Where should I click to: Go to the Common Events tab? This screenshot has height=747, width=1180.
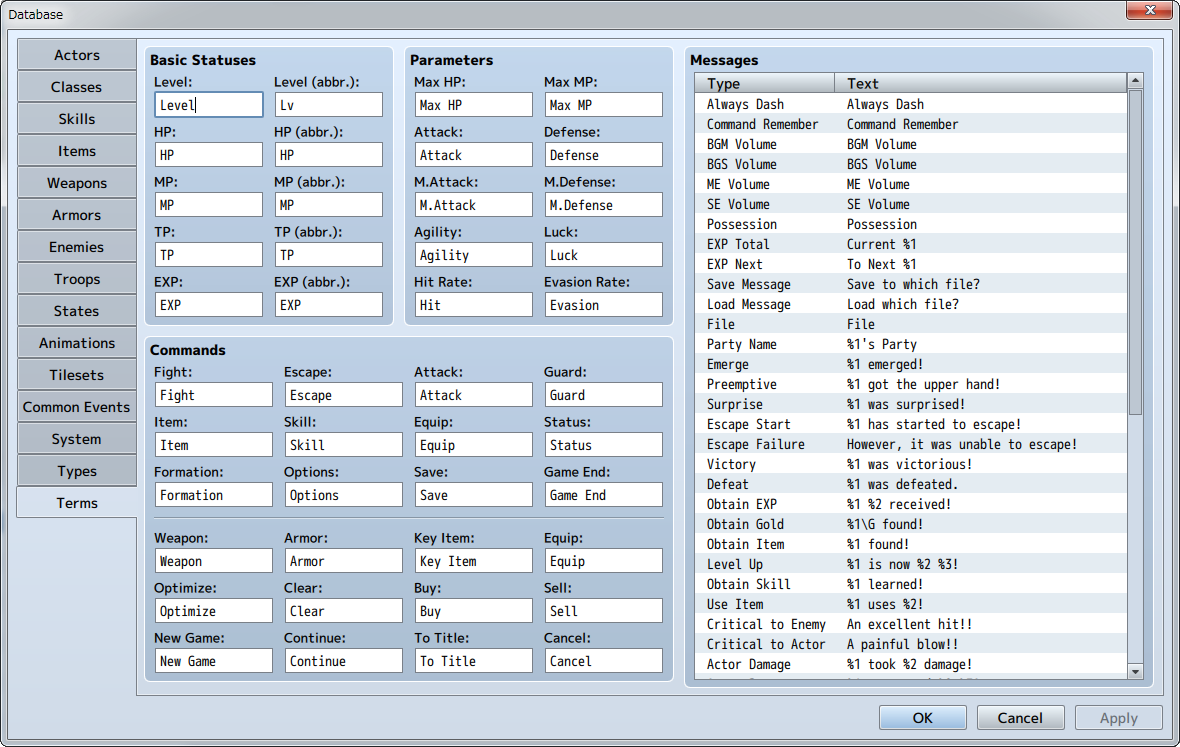[77, 407]
